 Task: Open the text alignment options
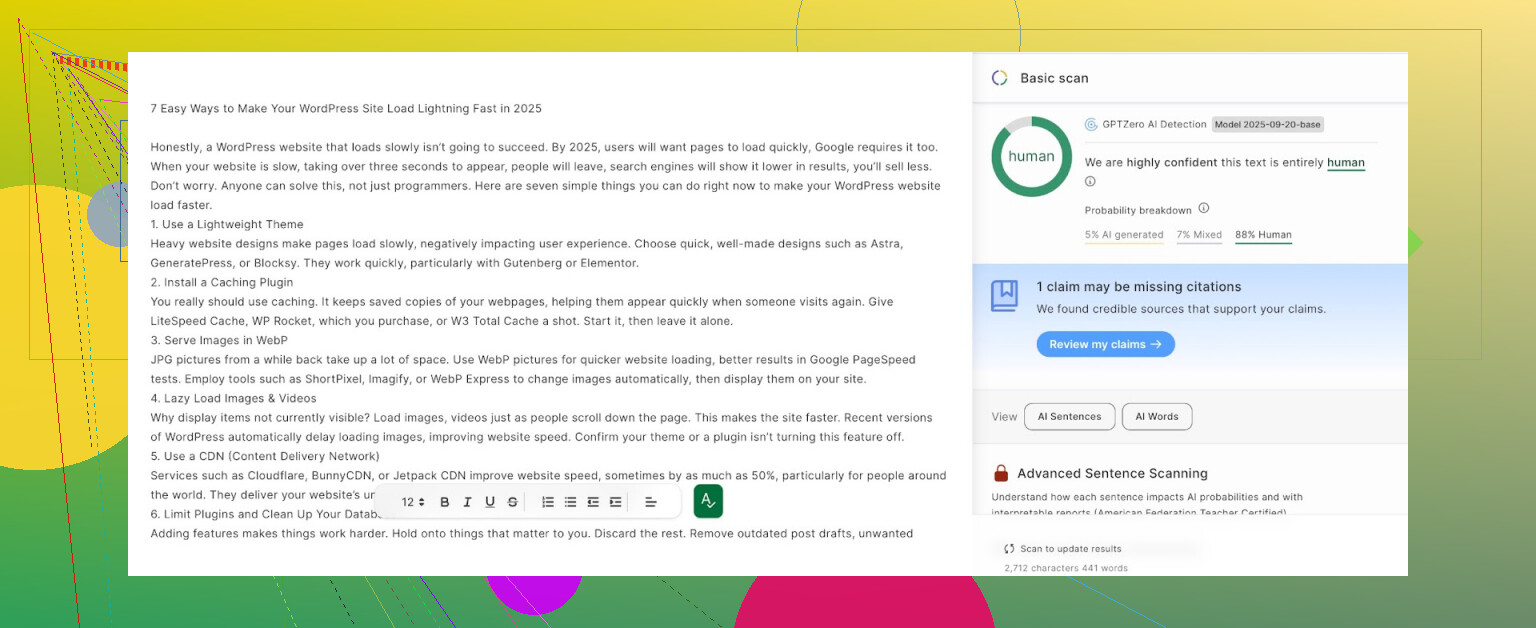point(650,502)
